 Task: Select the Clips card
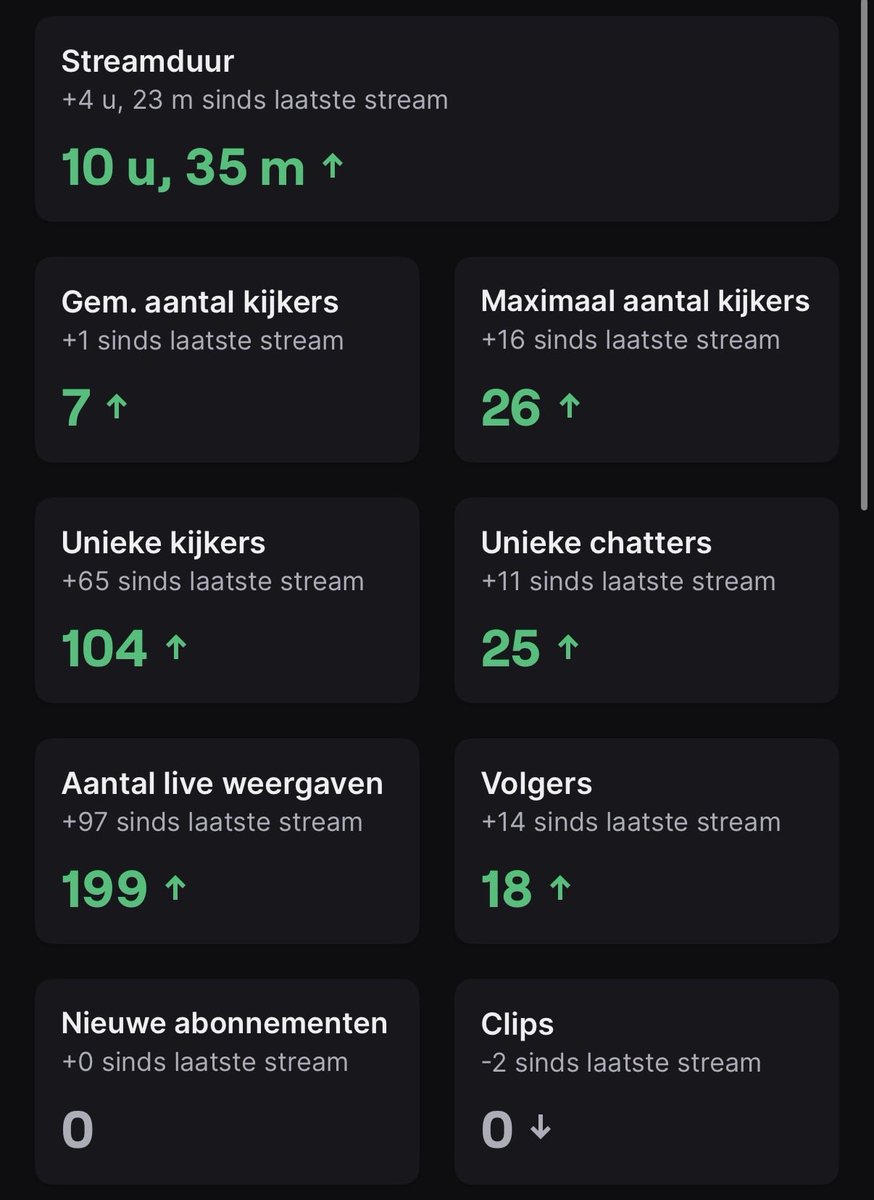(647, 1082)
